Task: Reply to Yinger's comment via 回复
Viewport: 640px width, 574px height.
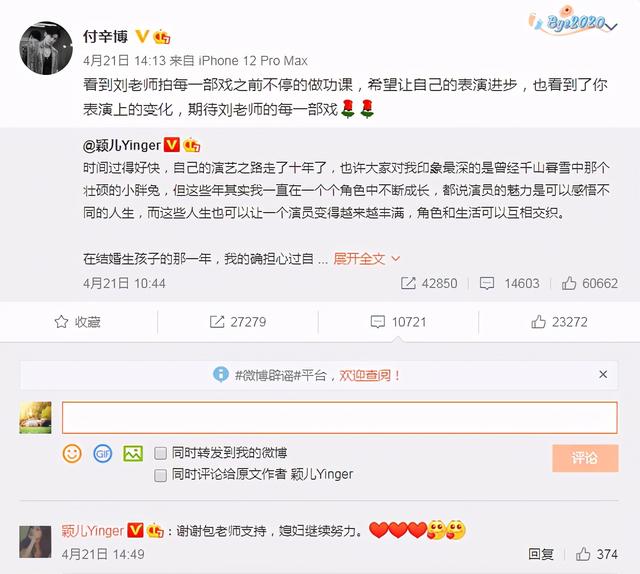Action: tap(541, 554)
